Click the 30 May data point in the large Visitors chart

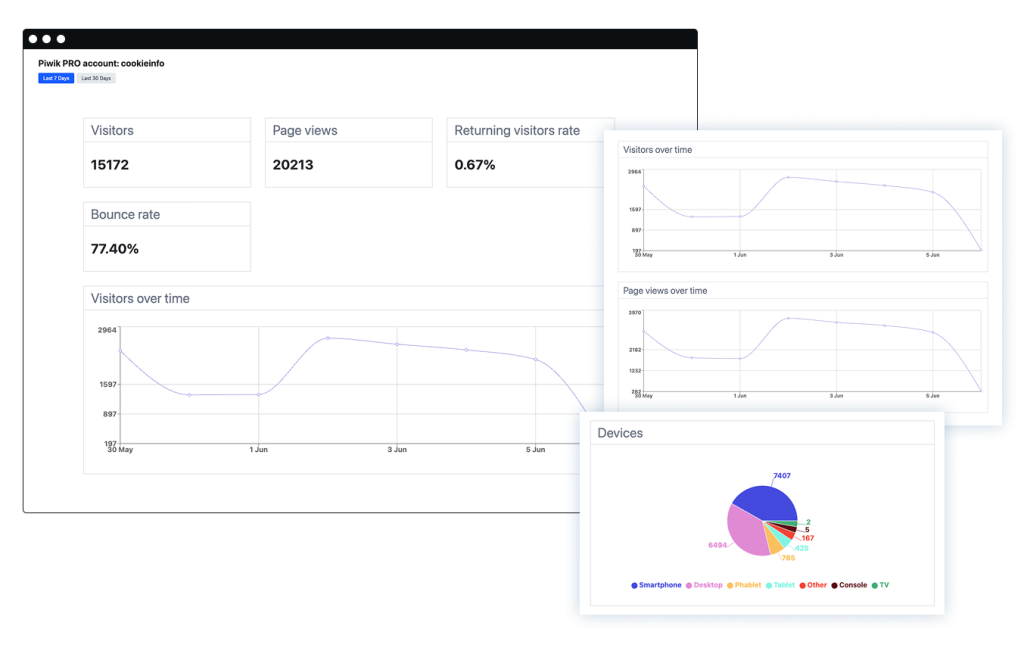[x=120, y=350]
